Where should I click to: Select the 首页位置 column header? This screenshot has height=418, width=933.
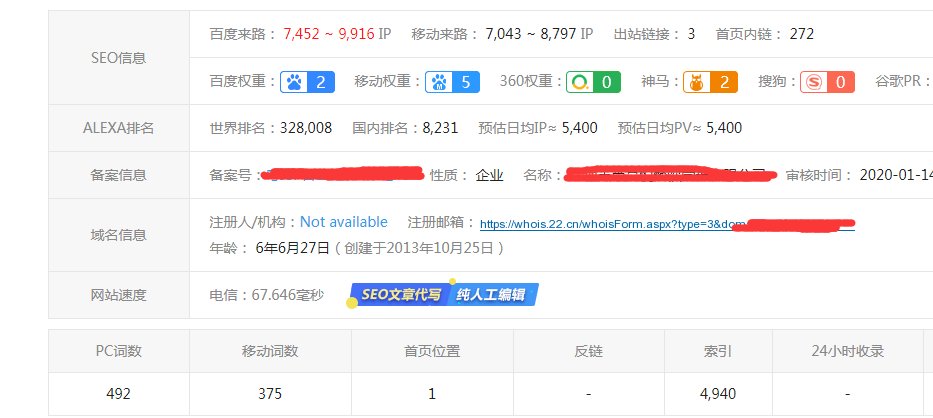(432, 351)
